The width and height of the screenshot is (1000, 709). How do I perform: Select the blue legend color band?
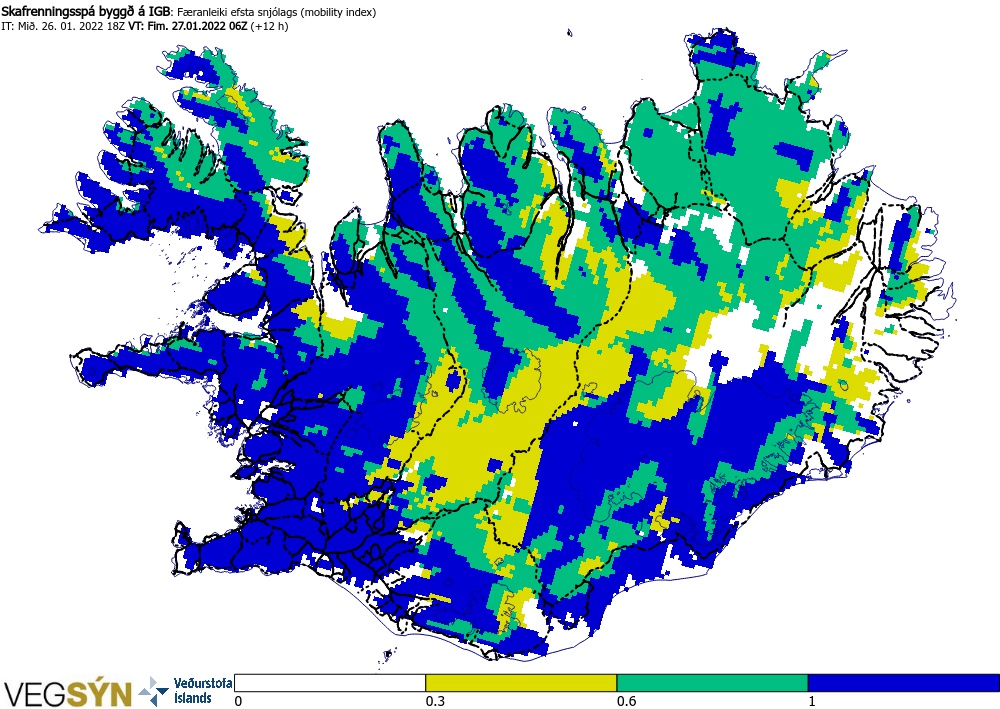click(904, 683)
